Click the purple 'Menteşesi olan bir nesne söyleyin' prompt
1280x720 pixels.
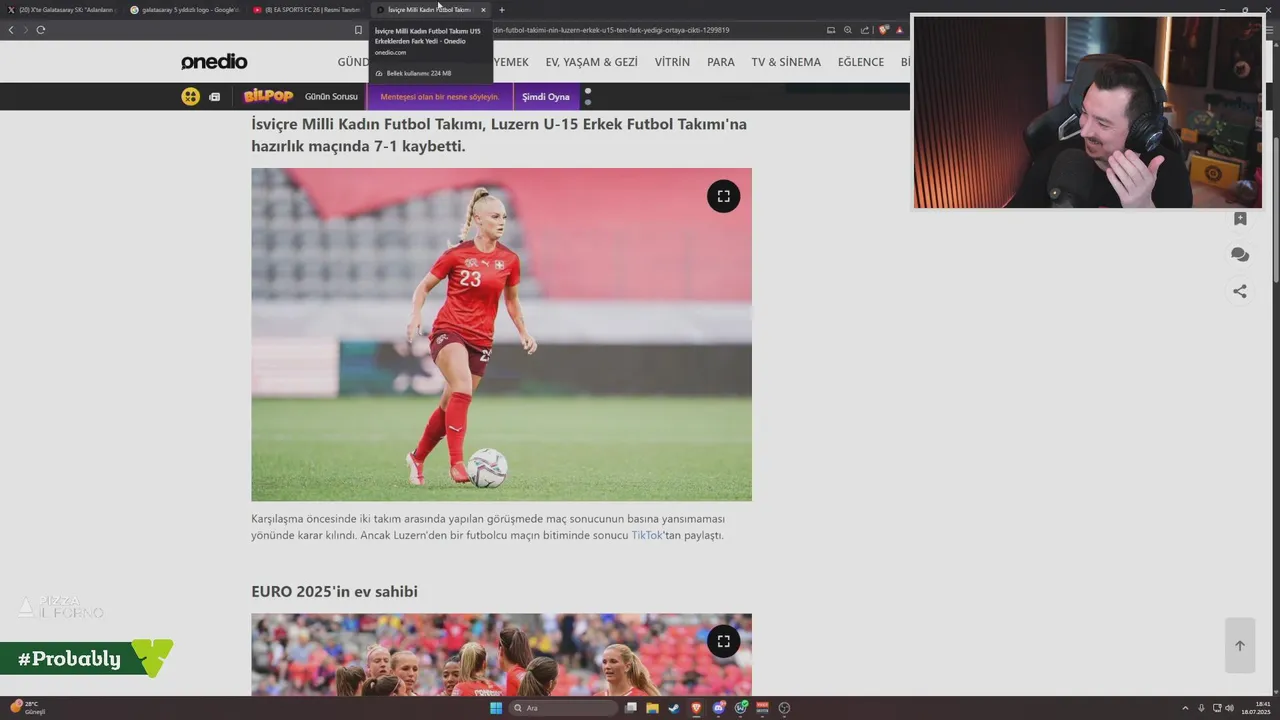point(440,97)
